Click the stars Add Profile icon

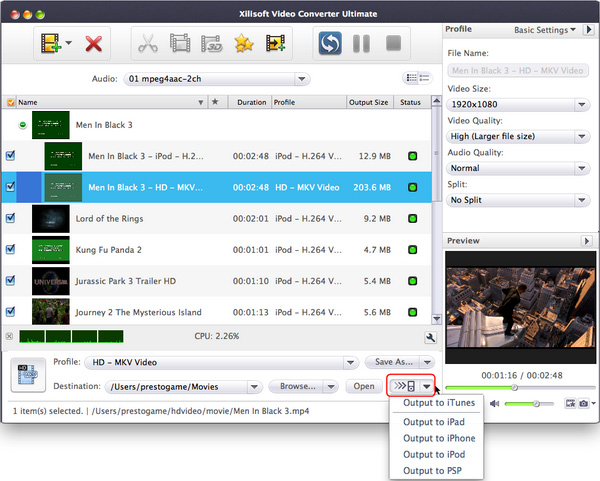(244, 43)
